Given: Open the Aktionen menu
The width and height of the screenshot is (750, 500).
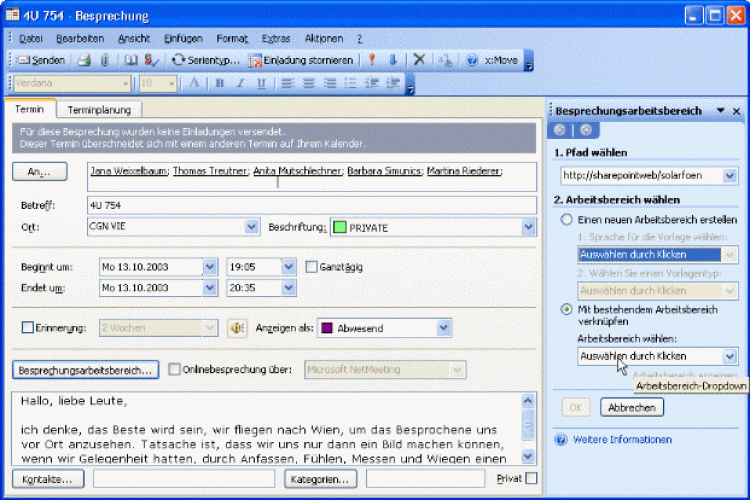Looking at the screenshot, I should (x=323, y=38).
